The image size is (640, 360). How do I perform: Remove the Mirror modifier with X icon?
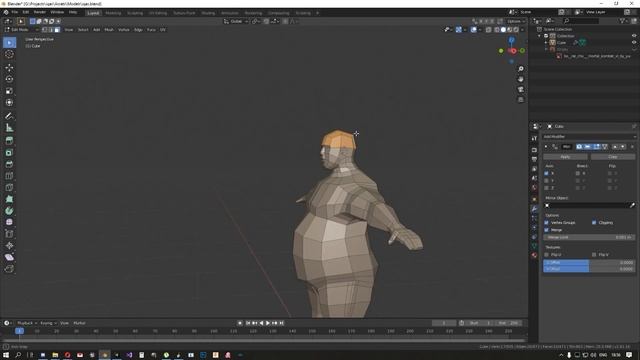(x=632, y=147)
